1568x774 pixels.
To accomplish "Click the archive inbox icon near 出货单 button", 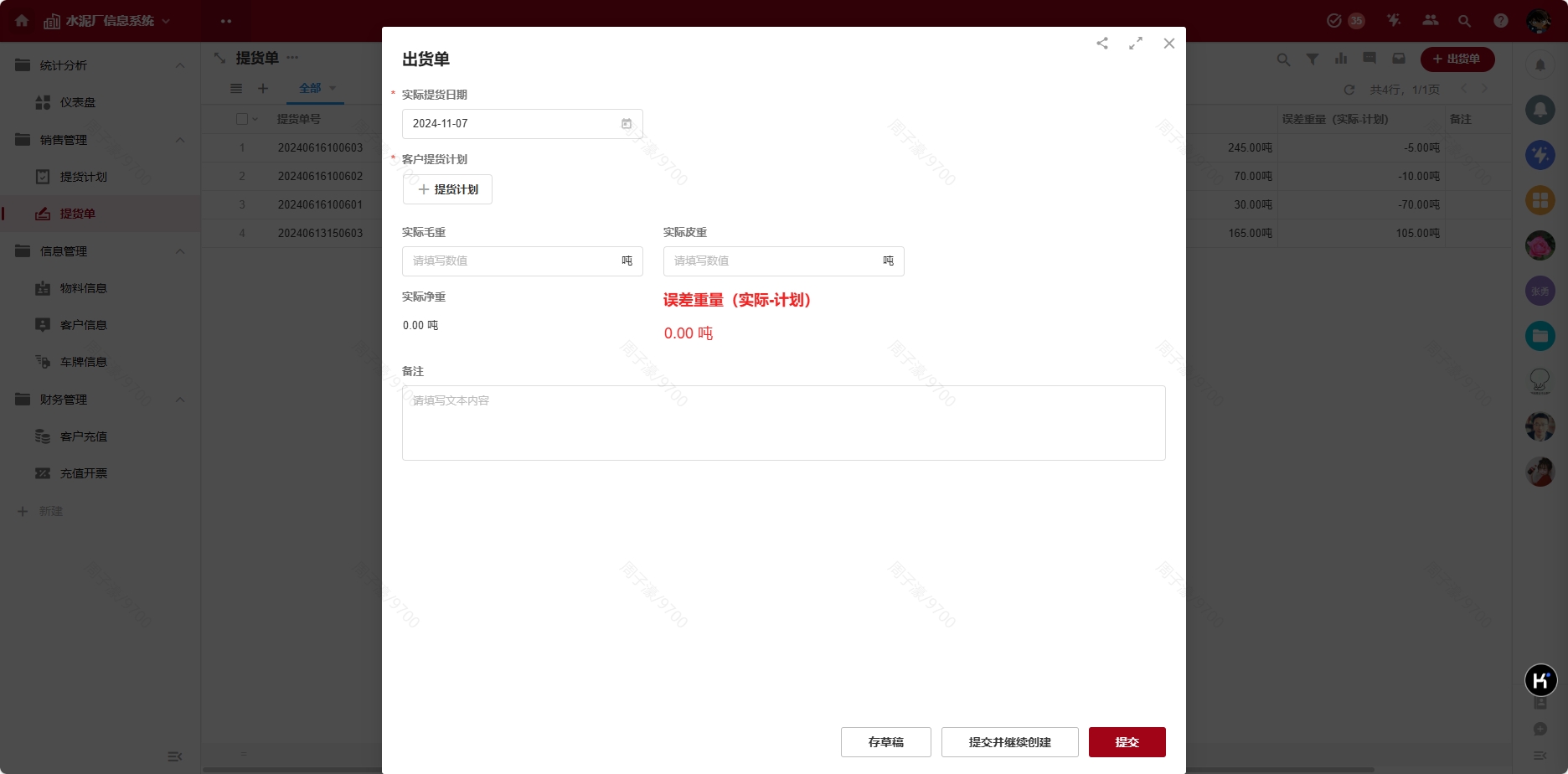I will [1399, 58].
